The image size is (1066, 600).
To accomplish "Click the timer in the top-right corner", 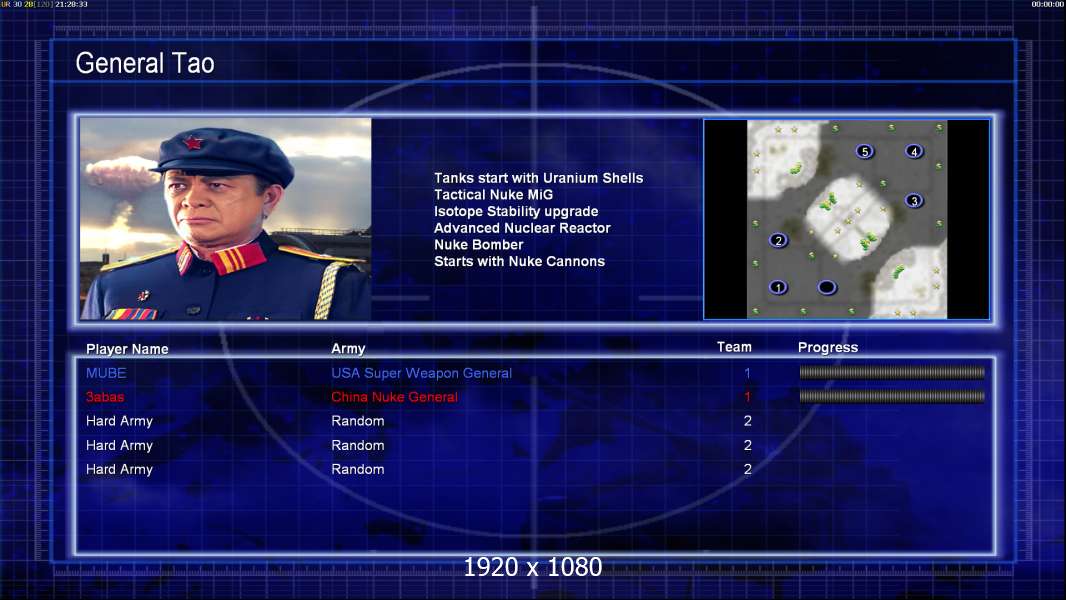I will tap(1047, 5).
